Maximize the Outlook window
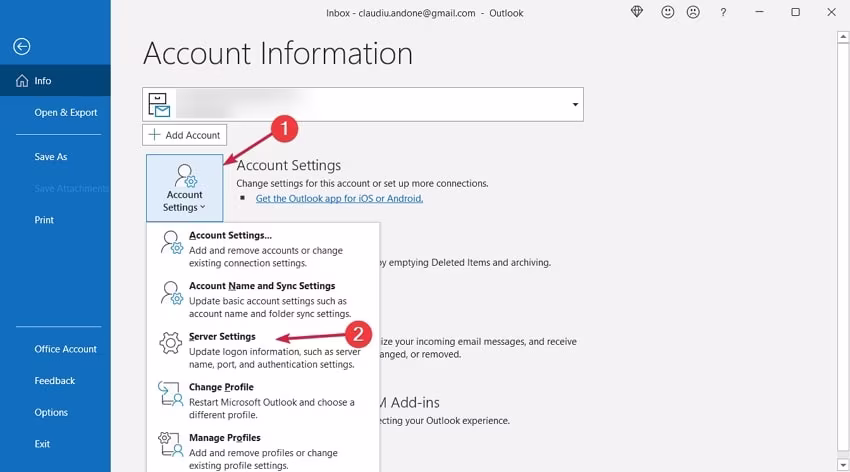The height and width of the screenshot is (472, 850). click(795, 12)
